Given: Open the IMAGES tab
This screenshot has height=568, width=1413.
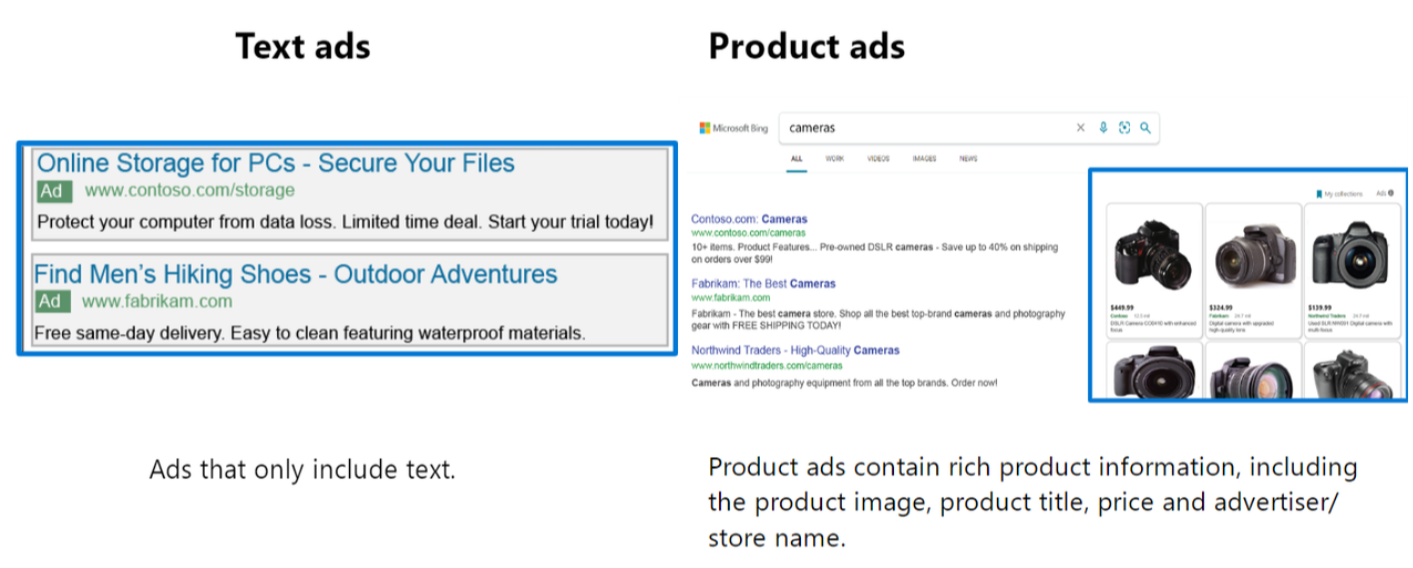Looking at the screenshot, I should click(924, 159).
